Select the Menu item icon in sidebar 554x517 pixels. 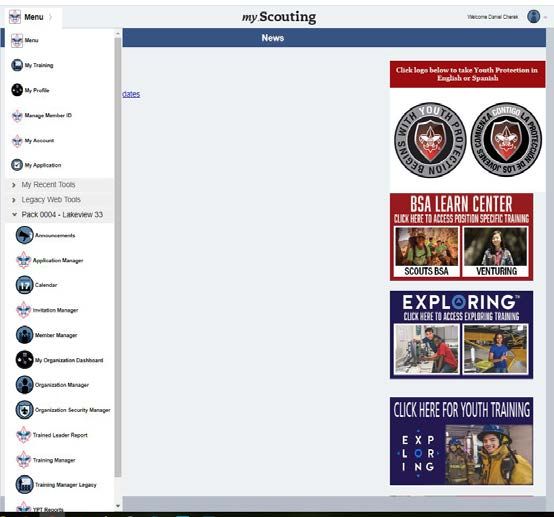coord(17,40)
